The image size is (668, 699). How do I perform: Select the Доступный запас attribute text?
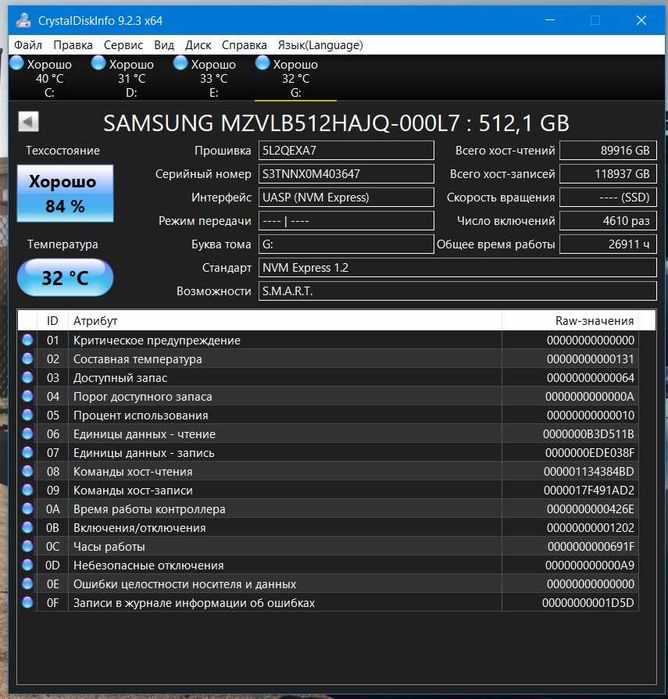(120, 378)
